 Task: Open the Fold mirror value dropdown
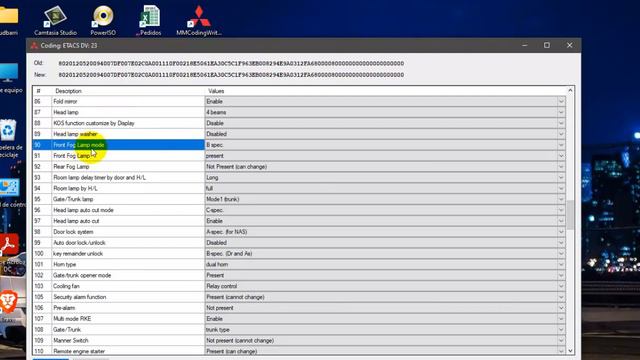(561, 102)
